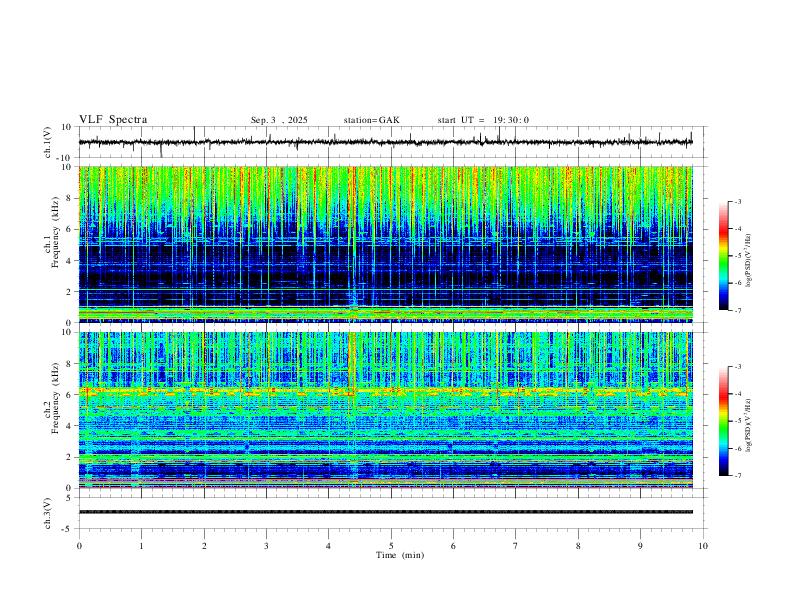Screen dimensions: 792x612
Task: Click the lower colorbar log(PSD) label
Action: [749, 425]
